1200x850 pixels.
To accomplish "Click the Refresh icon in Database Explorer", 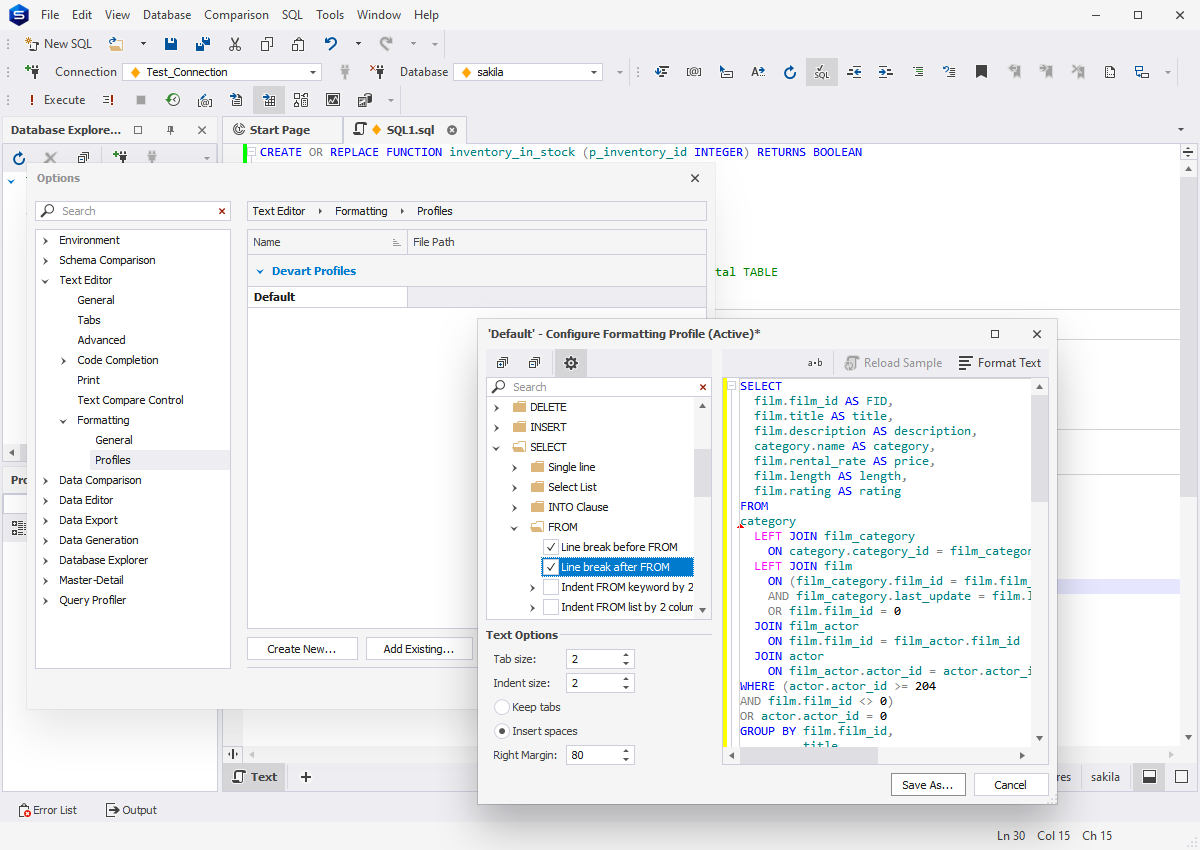I will click(19, 158).
